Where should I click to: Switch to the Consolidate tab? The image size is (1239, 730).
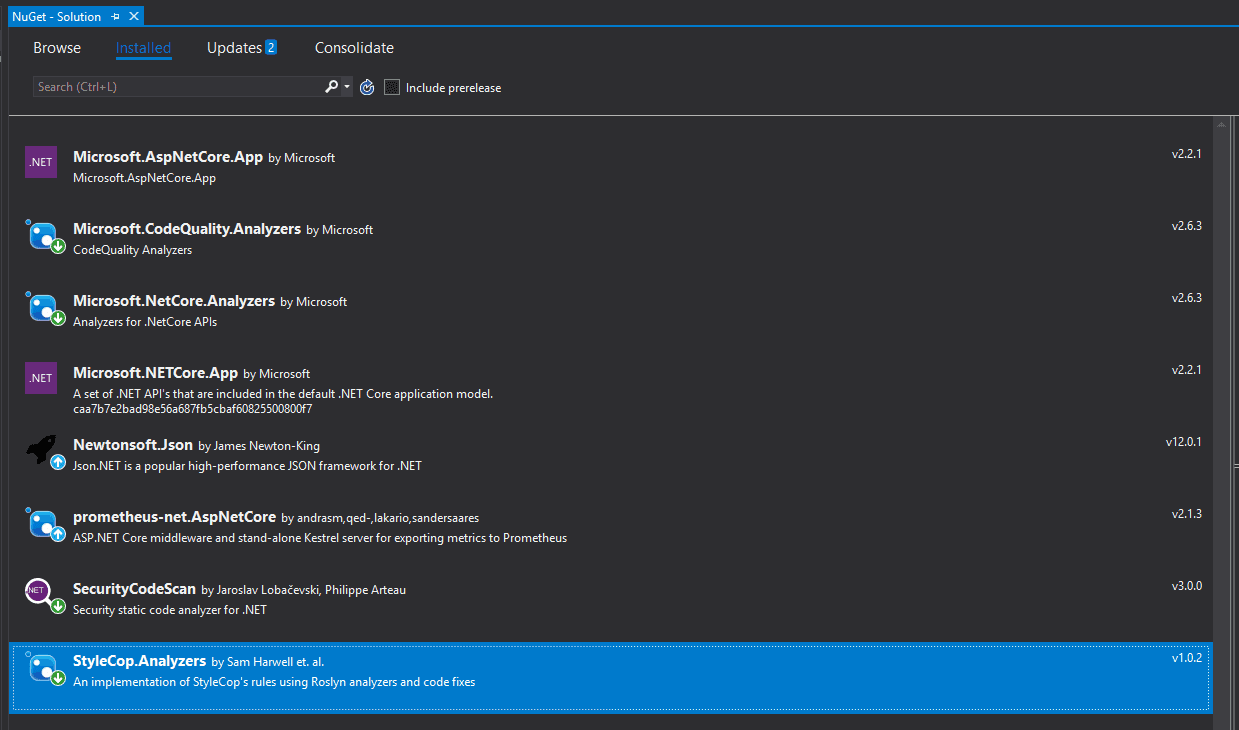[354, 48]
